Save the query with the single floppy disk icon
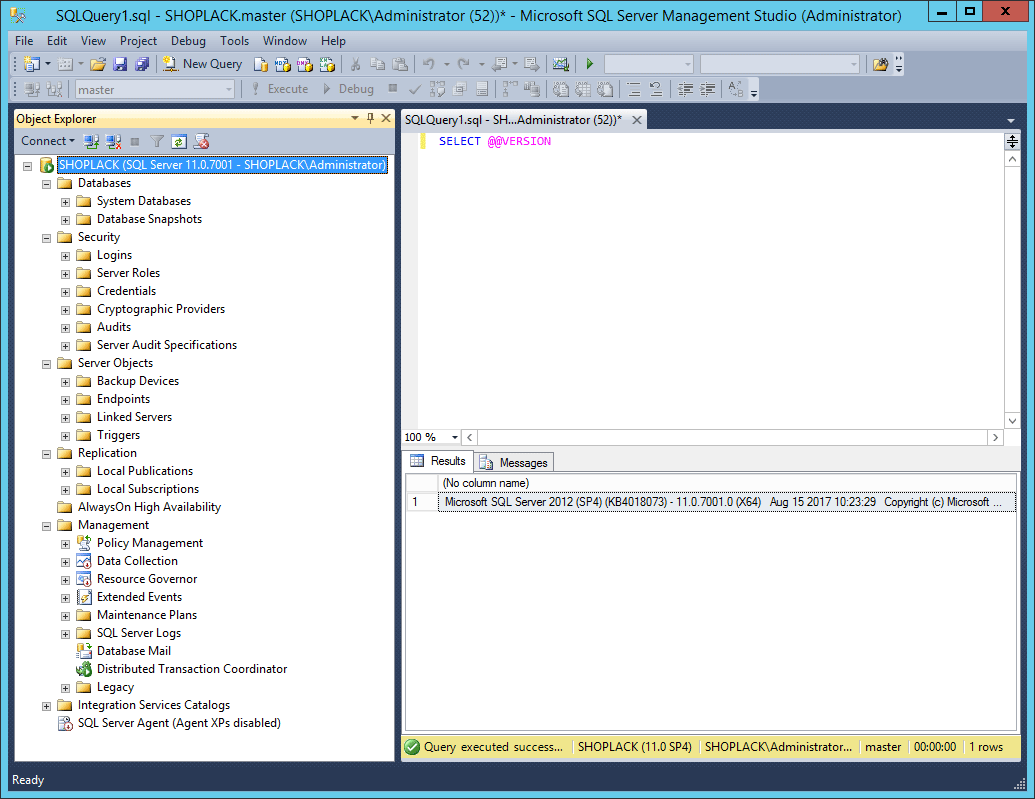 (119, 64)
